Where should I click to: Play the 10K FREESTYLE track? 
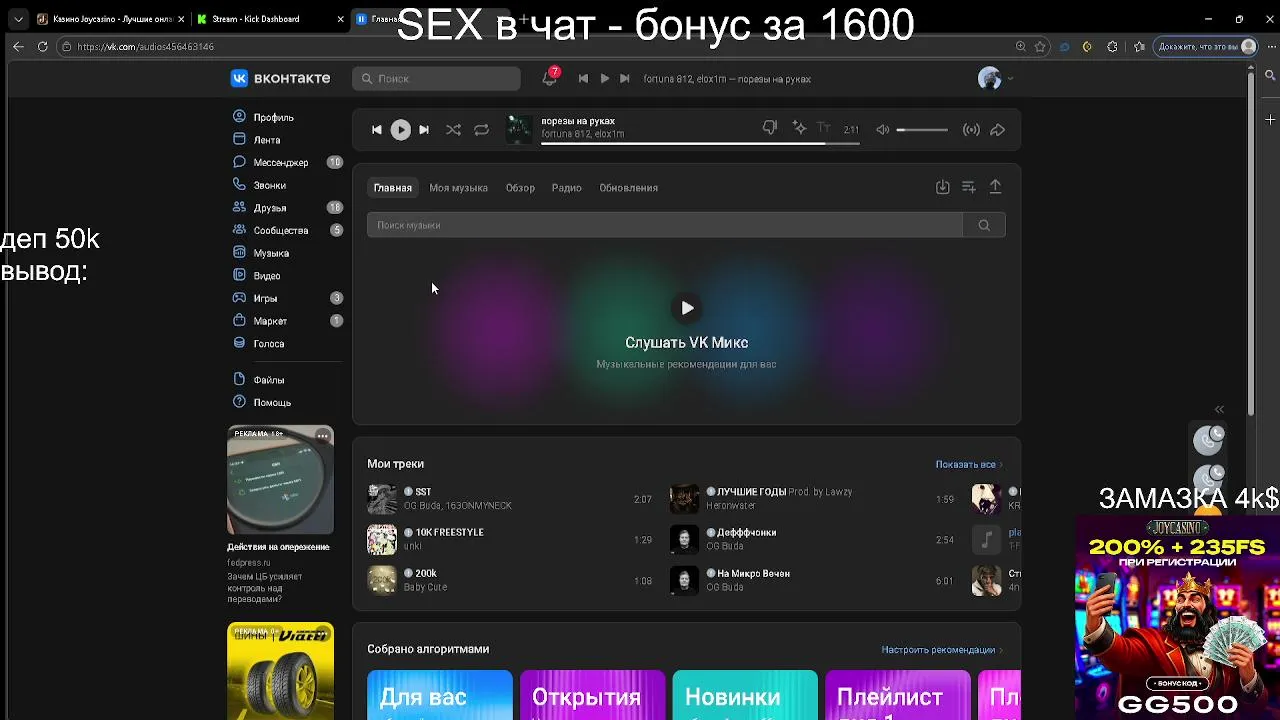coord(382,540)
